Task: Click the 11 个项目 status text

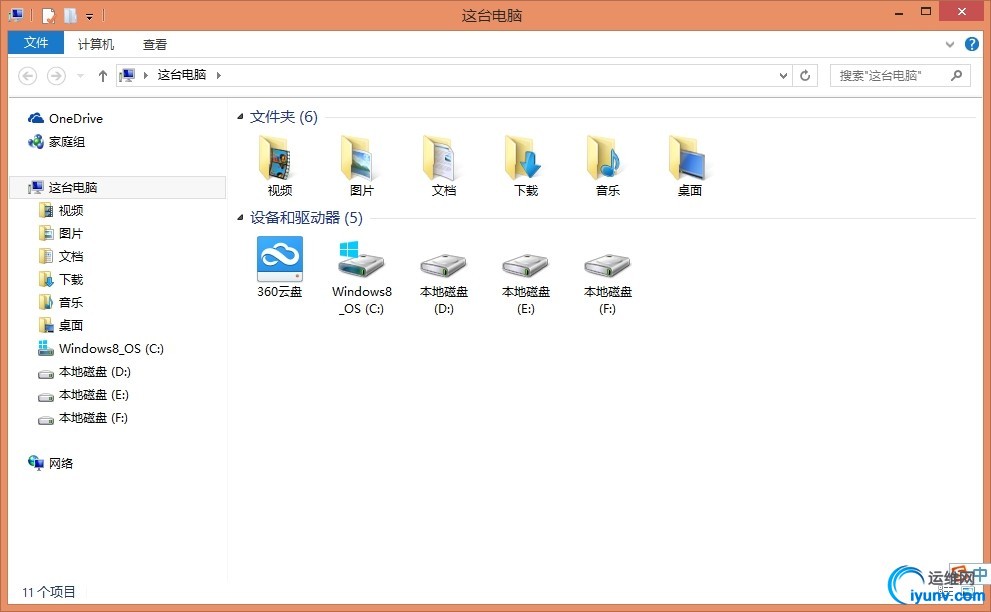Action: click(x=49, y=592)
